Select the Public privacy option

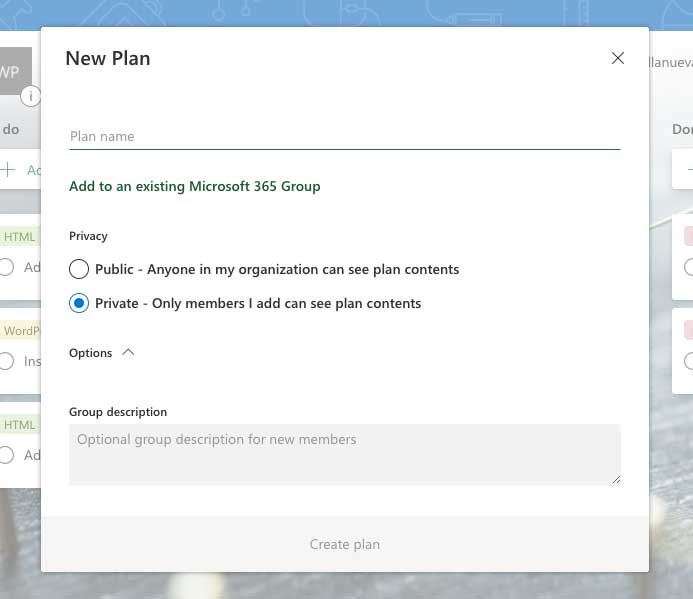(79, 269)
